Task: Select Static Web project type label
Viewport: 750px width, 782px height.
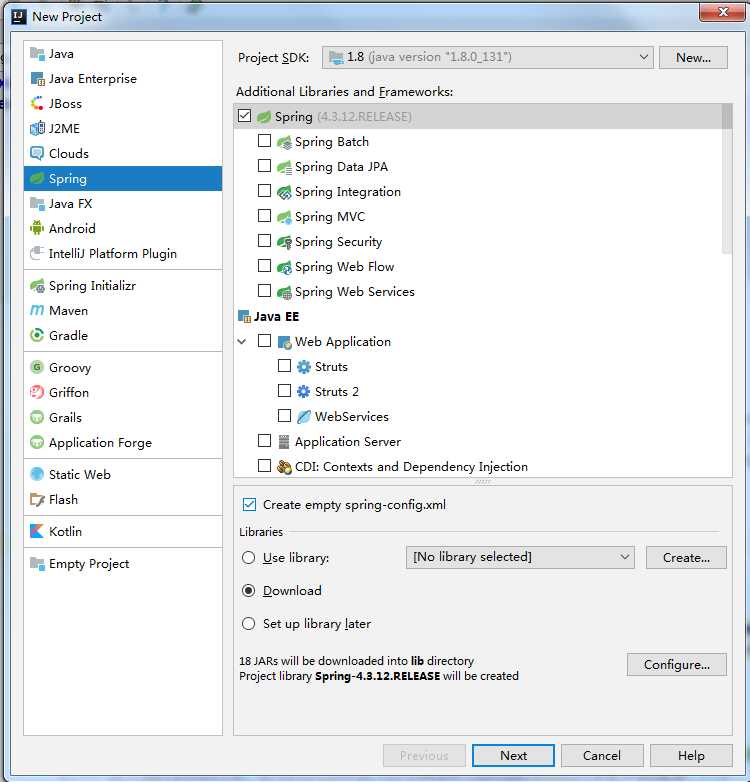Action: [80, 474]
